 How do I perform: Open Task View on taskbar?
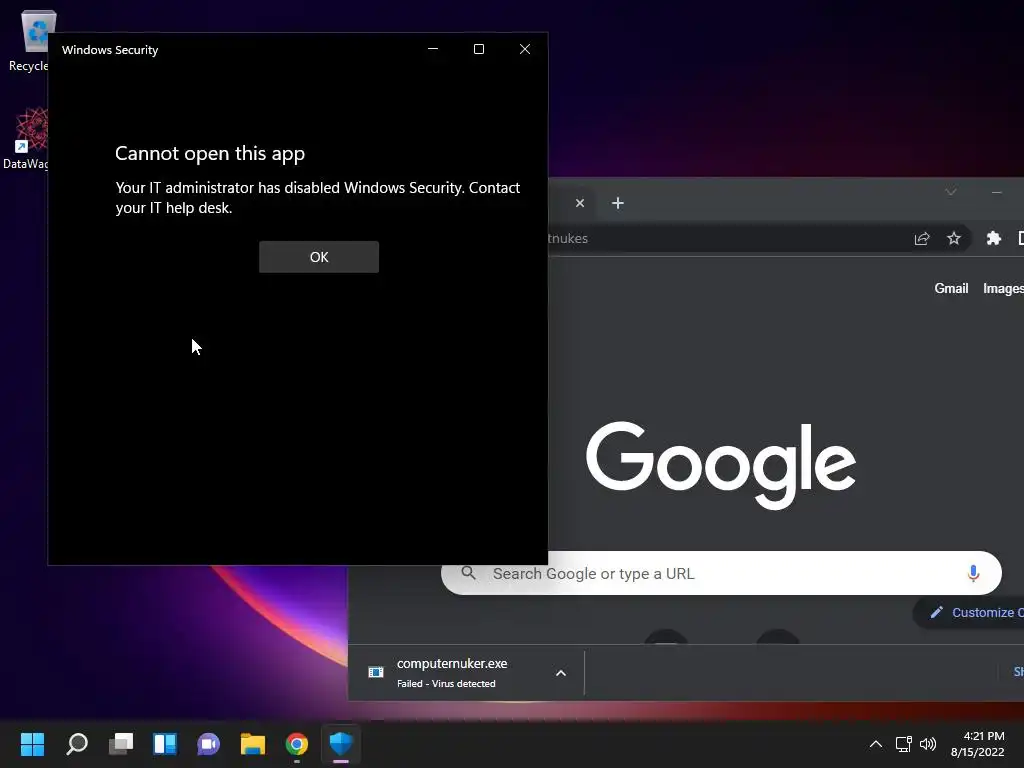[121, 744]
